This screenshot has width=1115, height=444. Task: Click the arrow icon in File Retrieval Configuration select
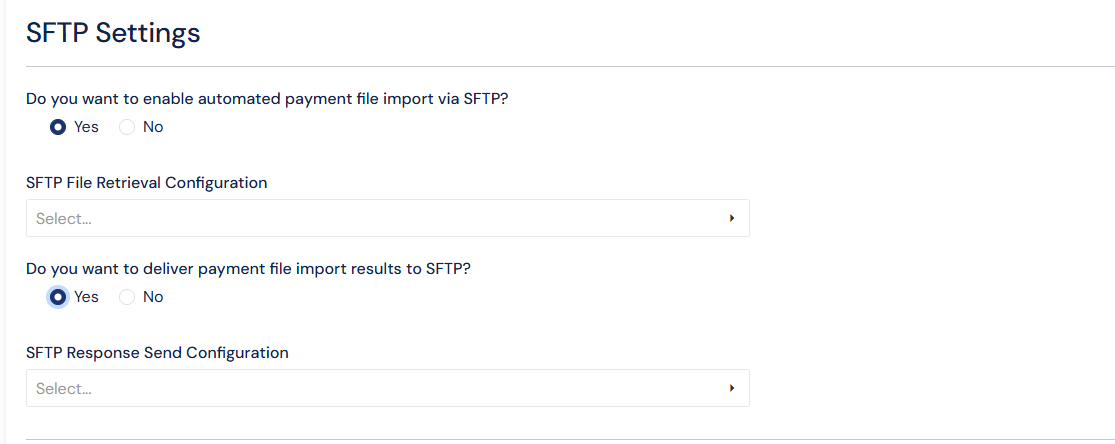[732, 218]
